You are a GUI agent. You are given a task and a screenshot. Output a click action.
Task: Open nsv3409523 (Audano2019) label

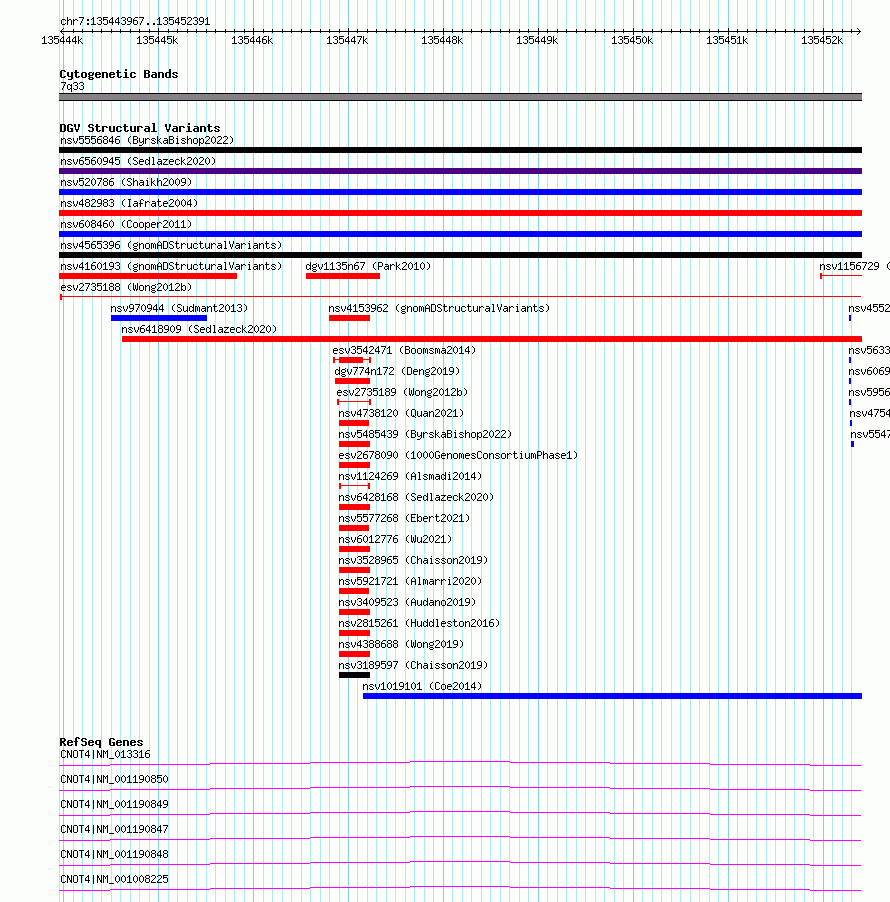click(x=407, y=602)
